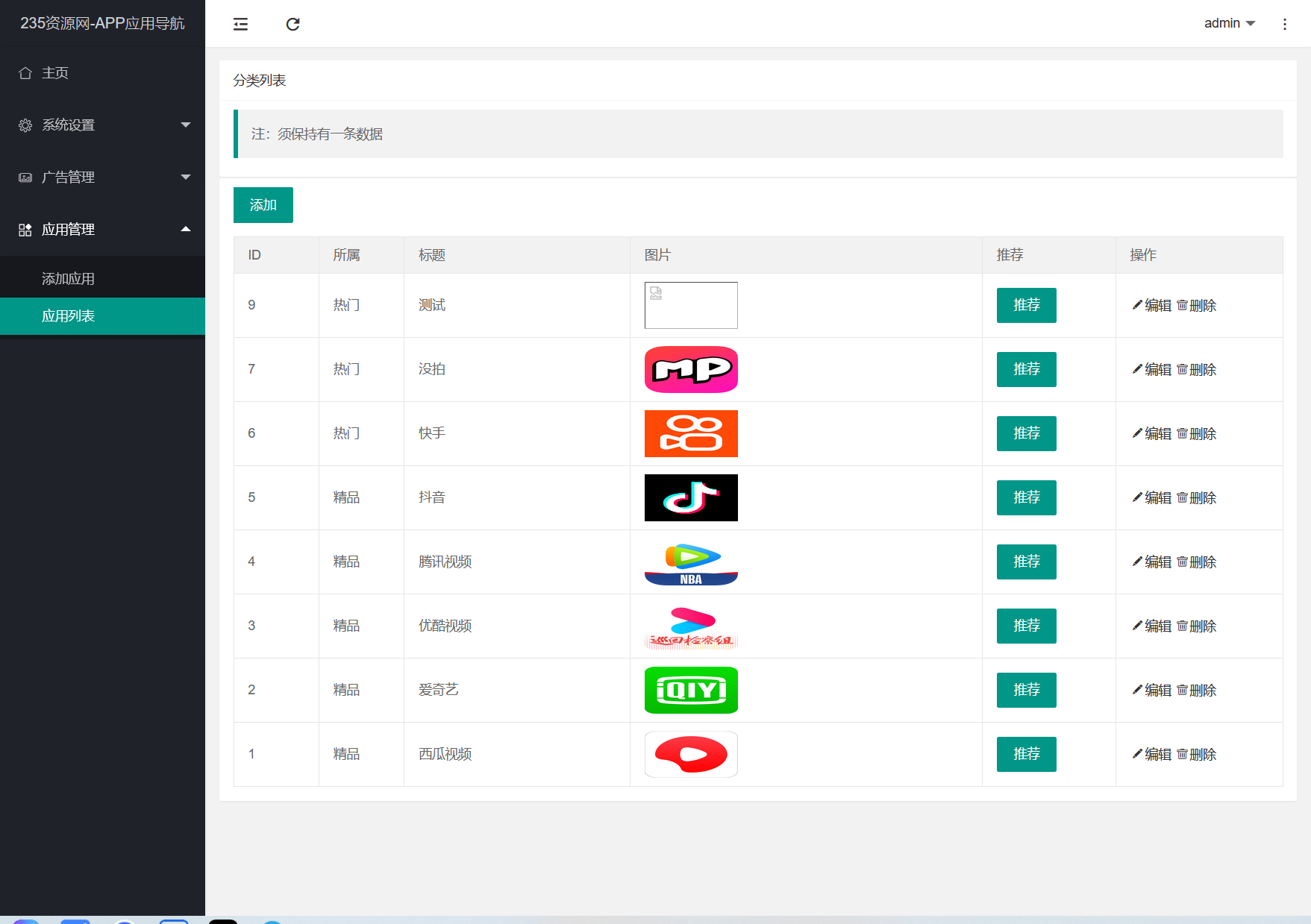Screen dimensions: 1311x924
Task: Click the refresh icon in the top bar
Action: click(x=292, y=24)
